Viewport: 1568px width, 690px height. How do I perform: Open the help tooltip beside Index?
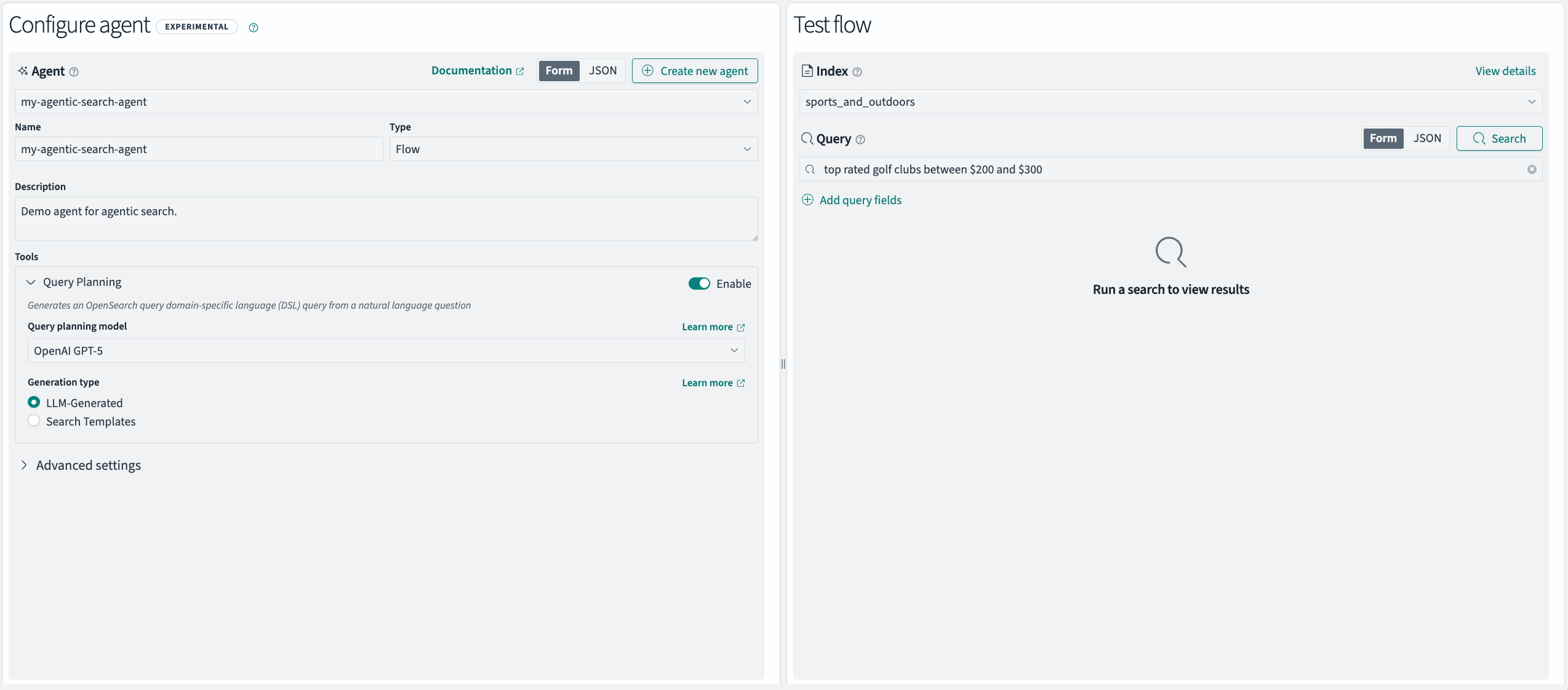tap(858, 72)
